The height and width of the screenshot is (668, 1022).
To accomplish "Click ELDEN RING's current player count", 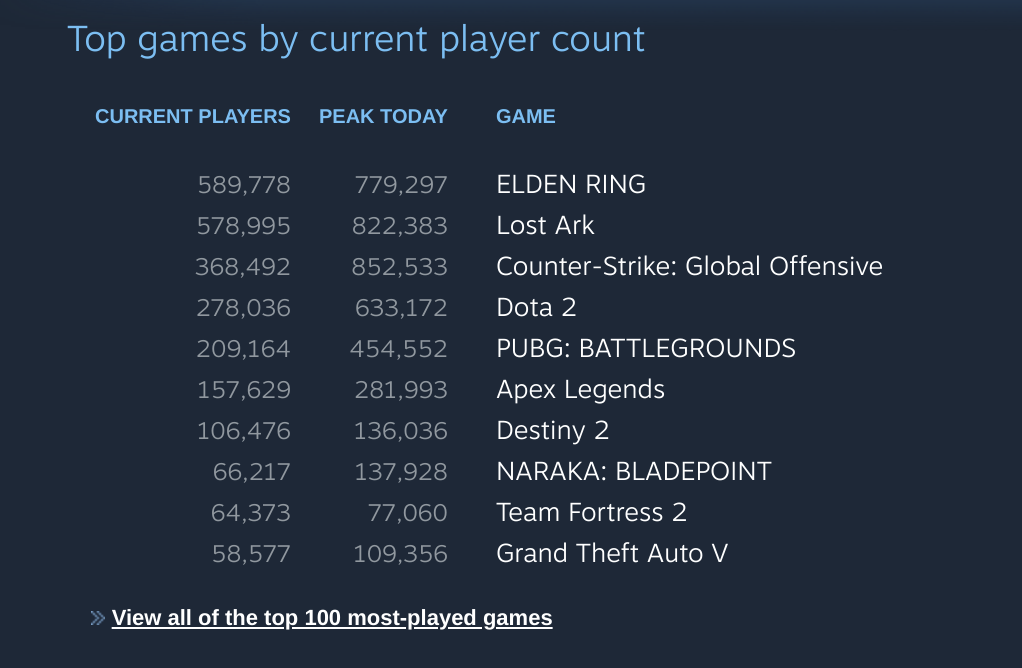I will pos(243,184).
